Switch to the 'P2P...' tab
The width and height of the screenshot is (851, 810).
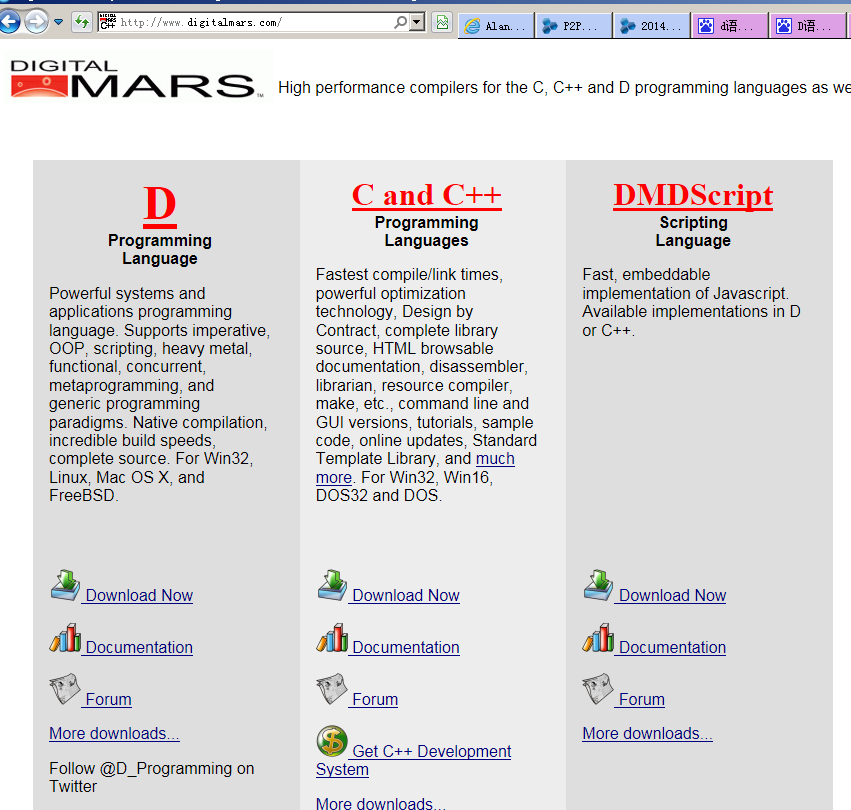point(574,26)
